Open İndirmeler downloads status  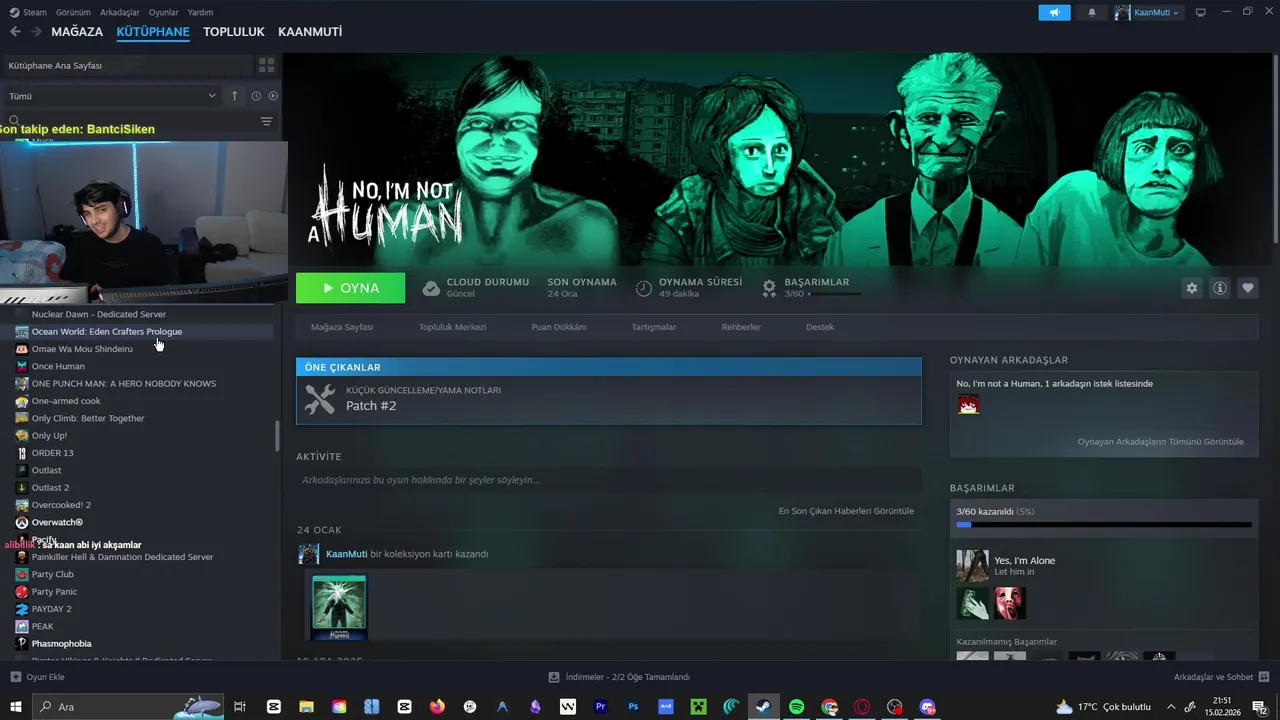coord(620,677)
